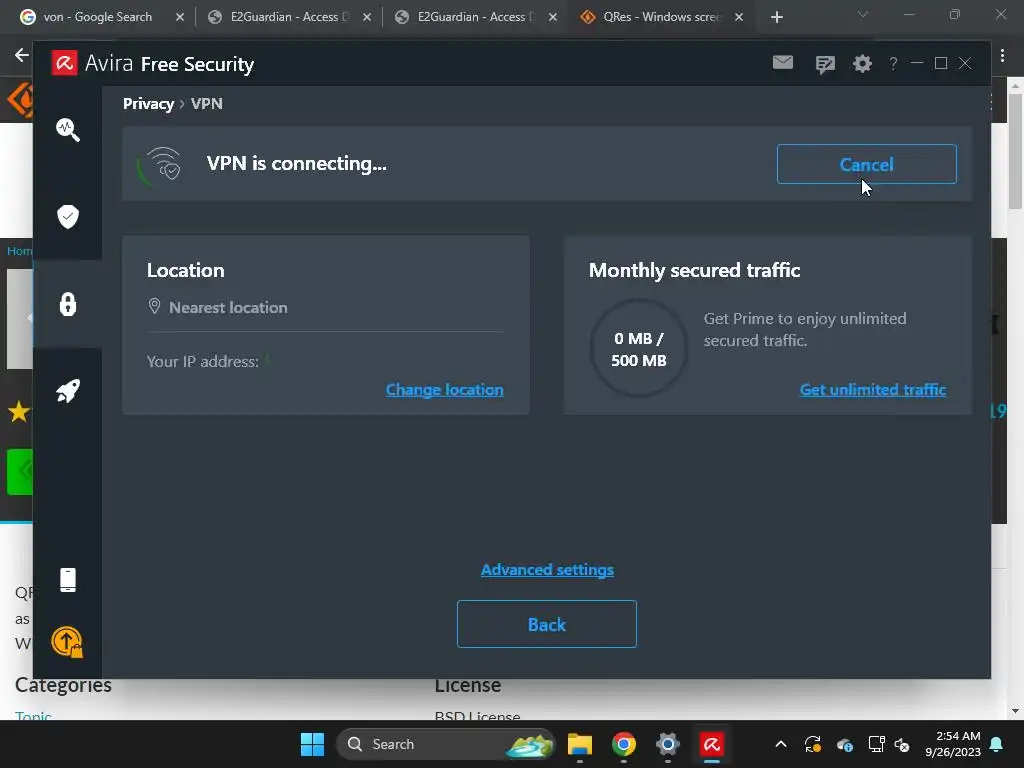
Task: Open the Status scan sidebar icon
Action: tap(68, 129)
